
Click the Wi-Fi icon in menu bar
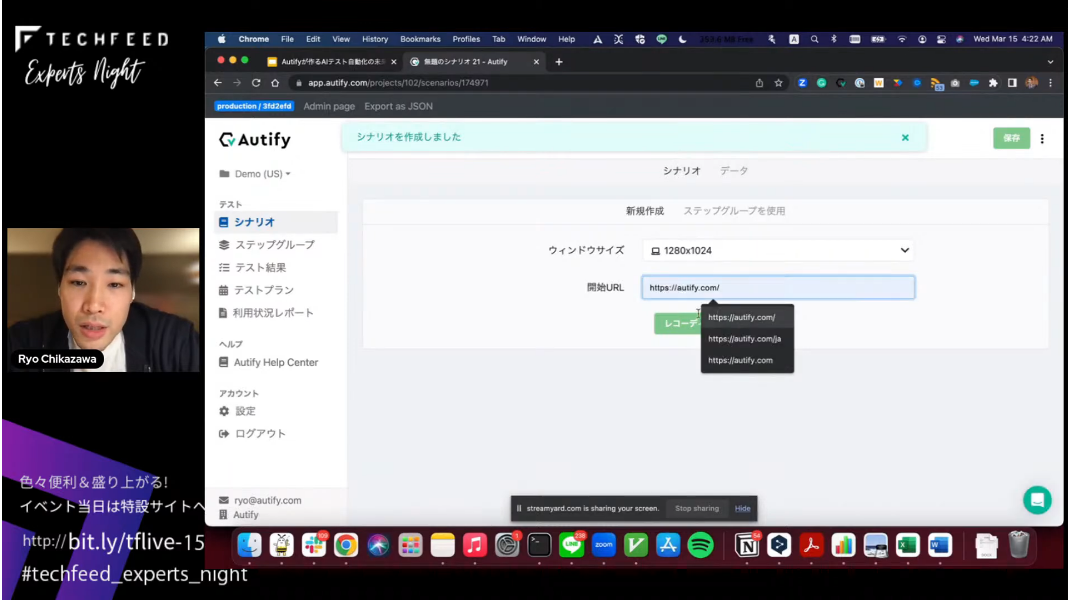(x=901, y=39)
